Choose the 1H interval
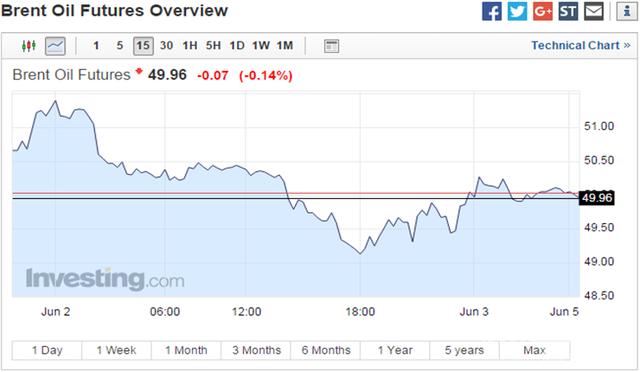This screenshot has height=372, width=640. point(190,45)
